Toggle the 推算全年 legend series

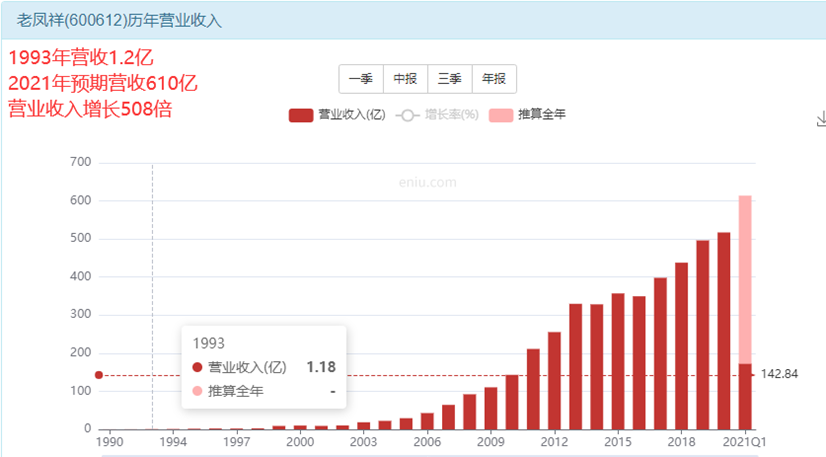[x=527, y=115]
